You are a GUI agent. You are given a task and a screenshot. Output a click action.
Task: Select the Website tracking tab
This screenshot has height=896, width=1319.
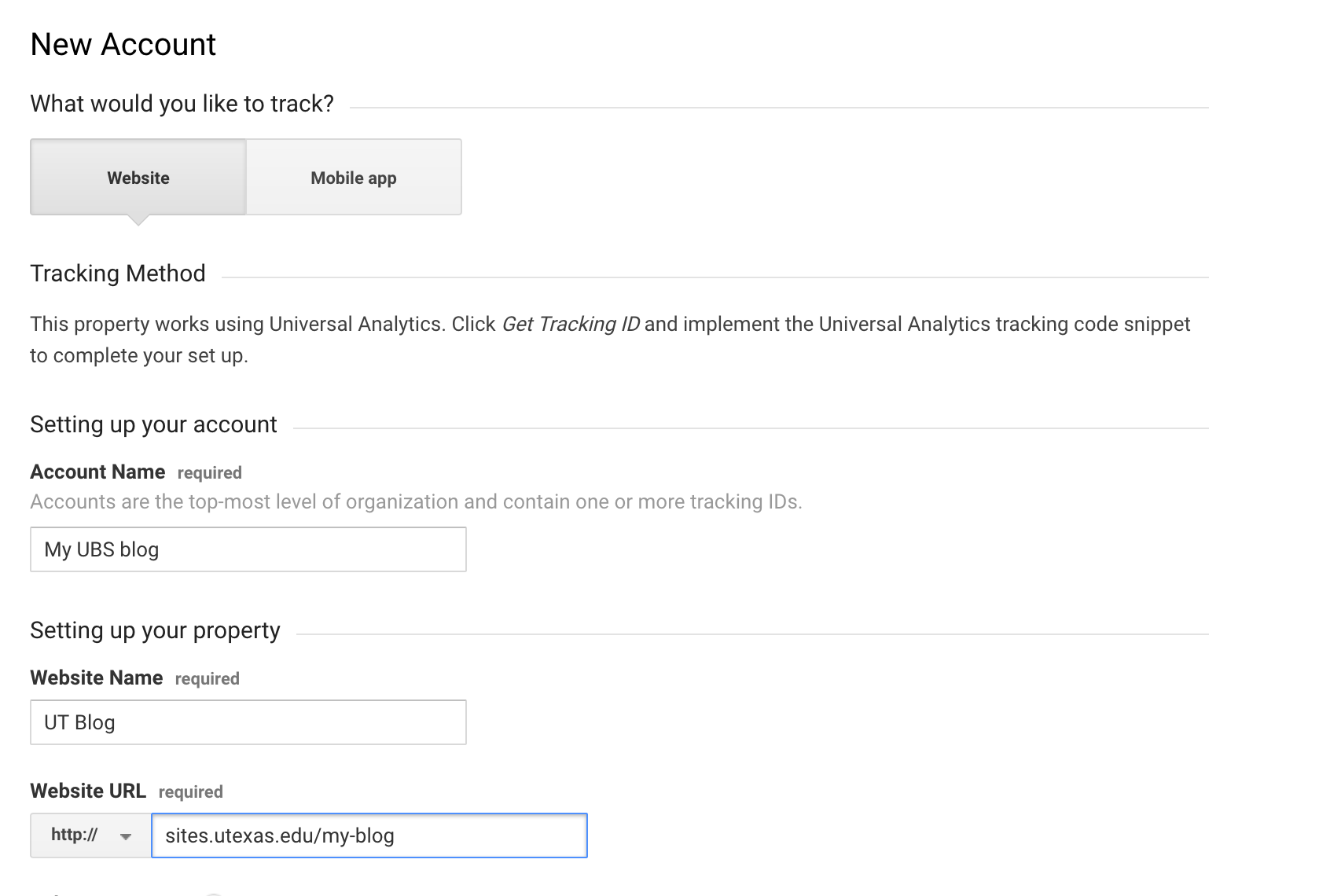tap(138, 178)
